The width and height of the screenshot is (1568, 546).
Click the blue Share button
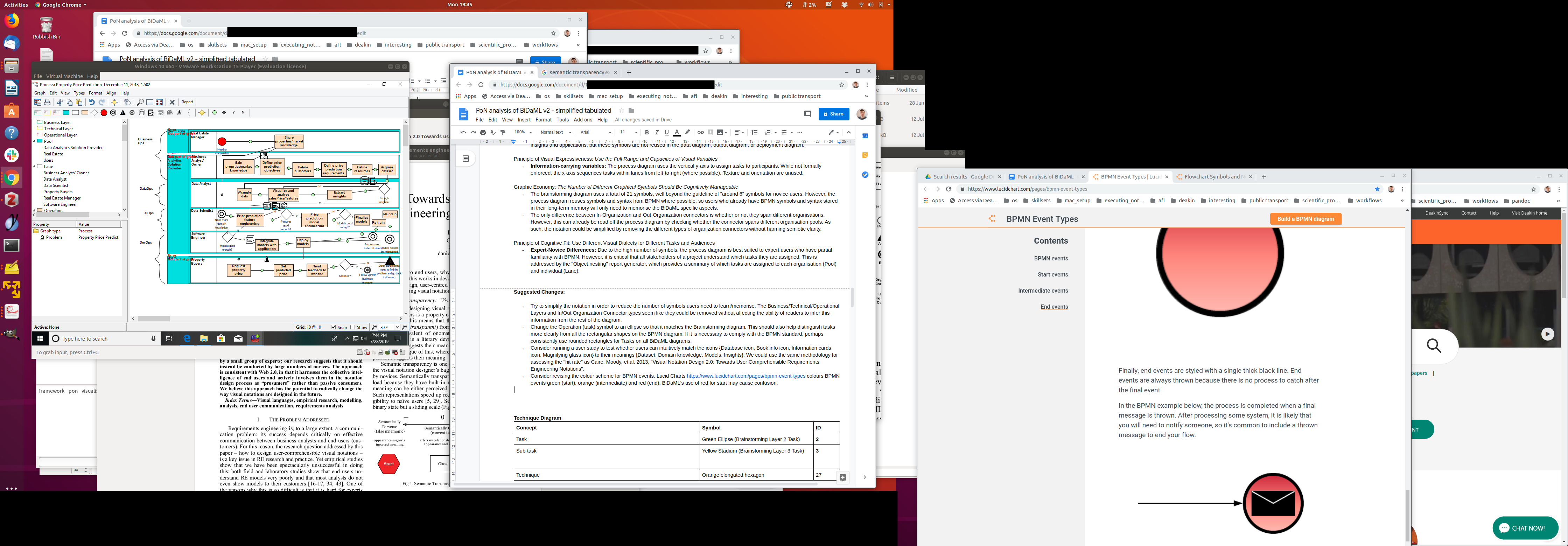pos(833,114)
